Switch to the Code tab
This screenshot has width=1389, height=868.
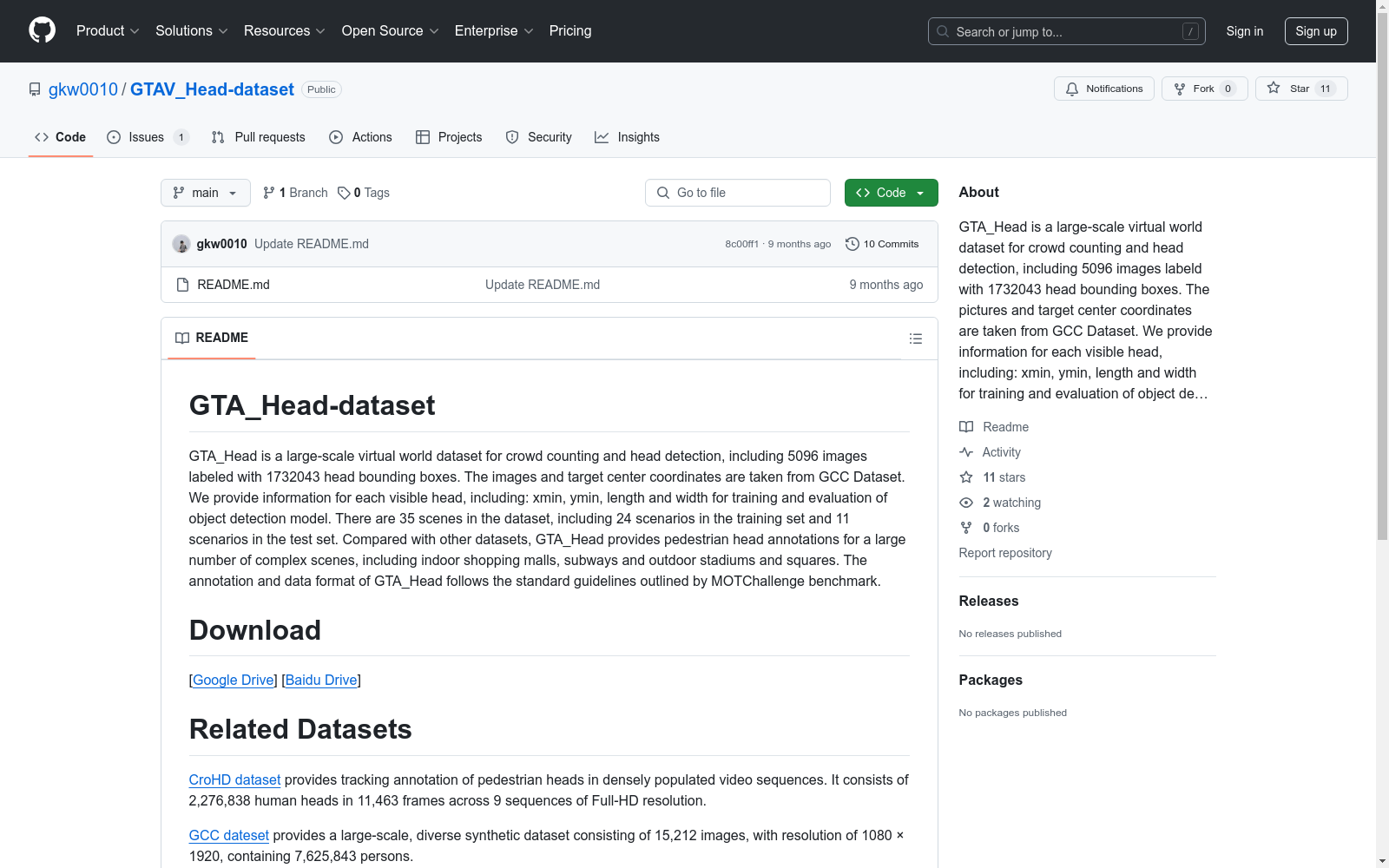pyautogui.click(x=61, y=137)
